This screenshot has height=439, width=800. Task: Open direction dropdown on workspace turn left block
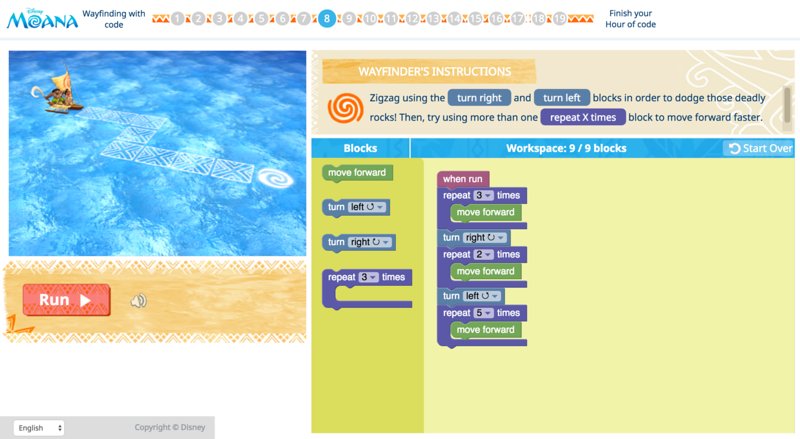click(x=482, y=296)
